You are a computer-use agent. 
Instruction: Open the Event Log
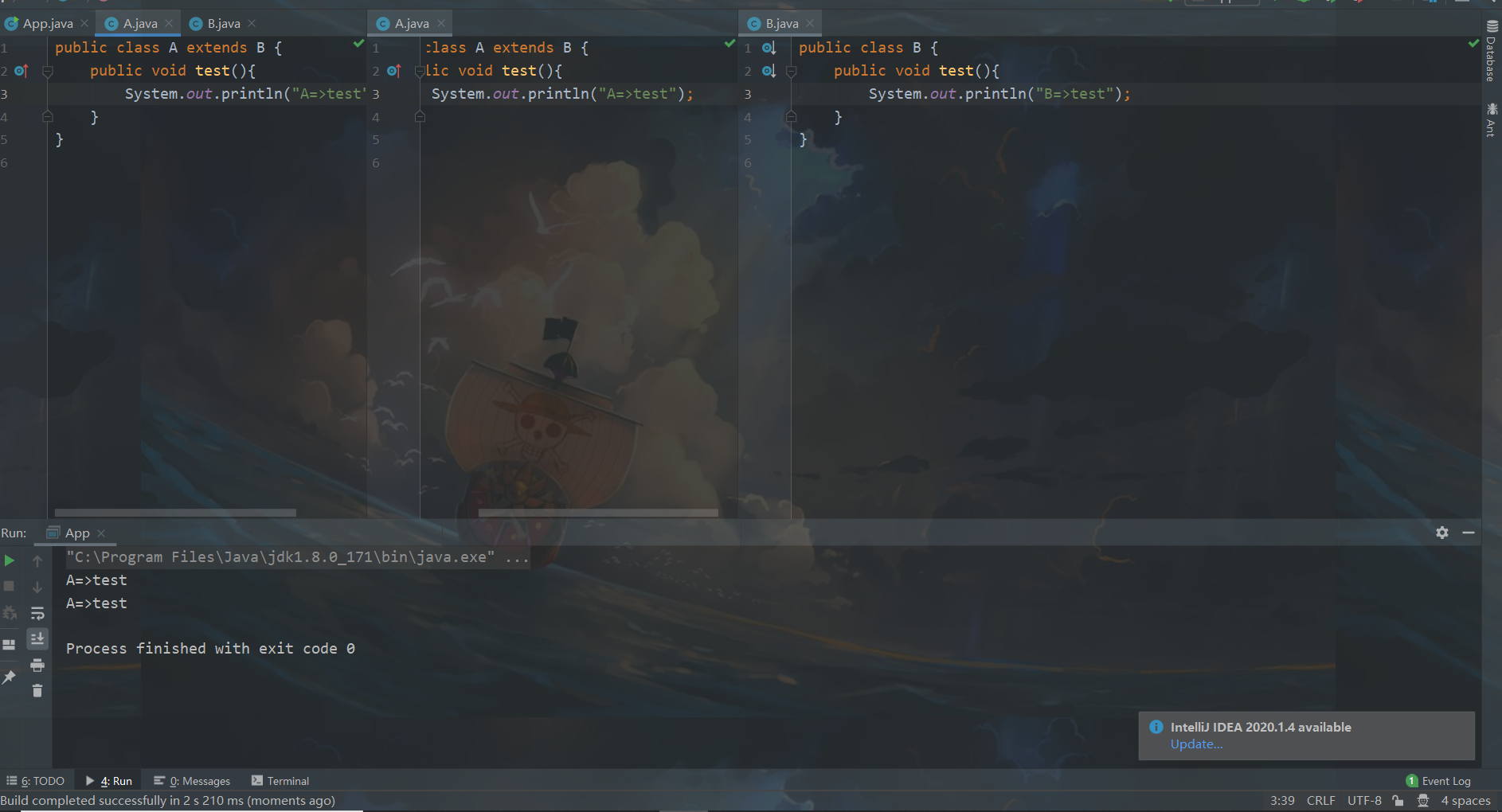click(x=1438, y=781)
